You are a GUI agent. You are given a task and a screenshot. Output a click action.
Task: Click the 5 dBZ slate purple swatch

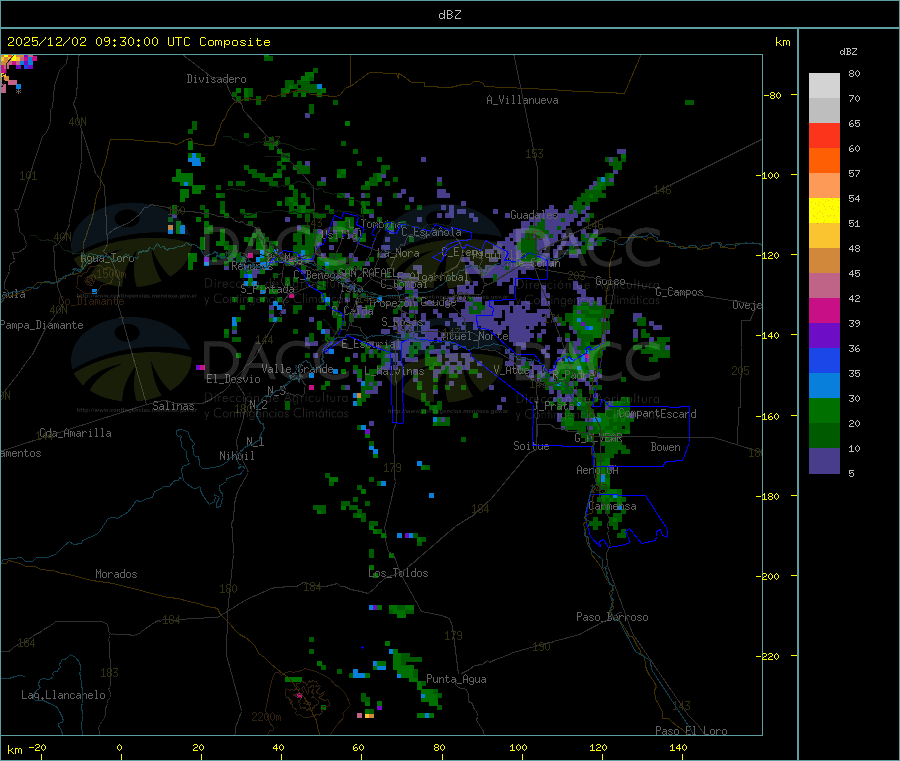click(824, 461)
